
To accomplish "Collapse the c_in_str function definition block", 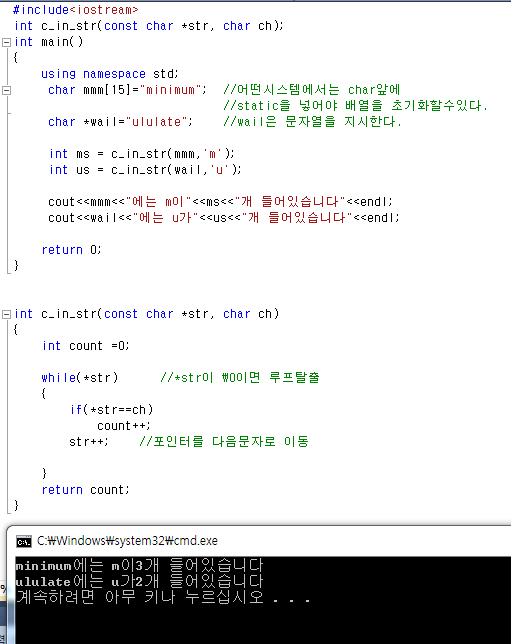I will tap(6, 315).
